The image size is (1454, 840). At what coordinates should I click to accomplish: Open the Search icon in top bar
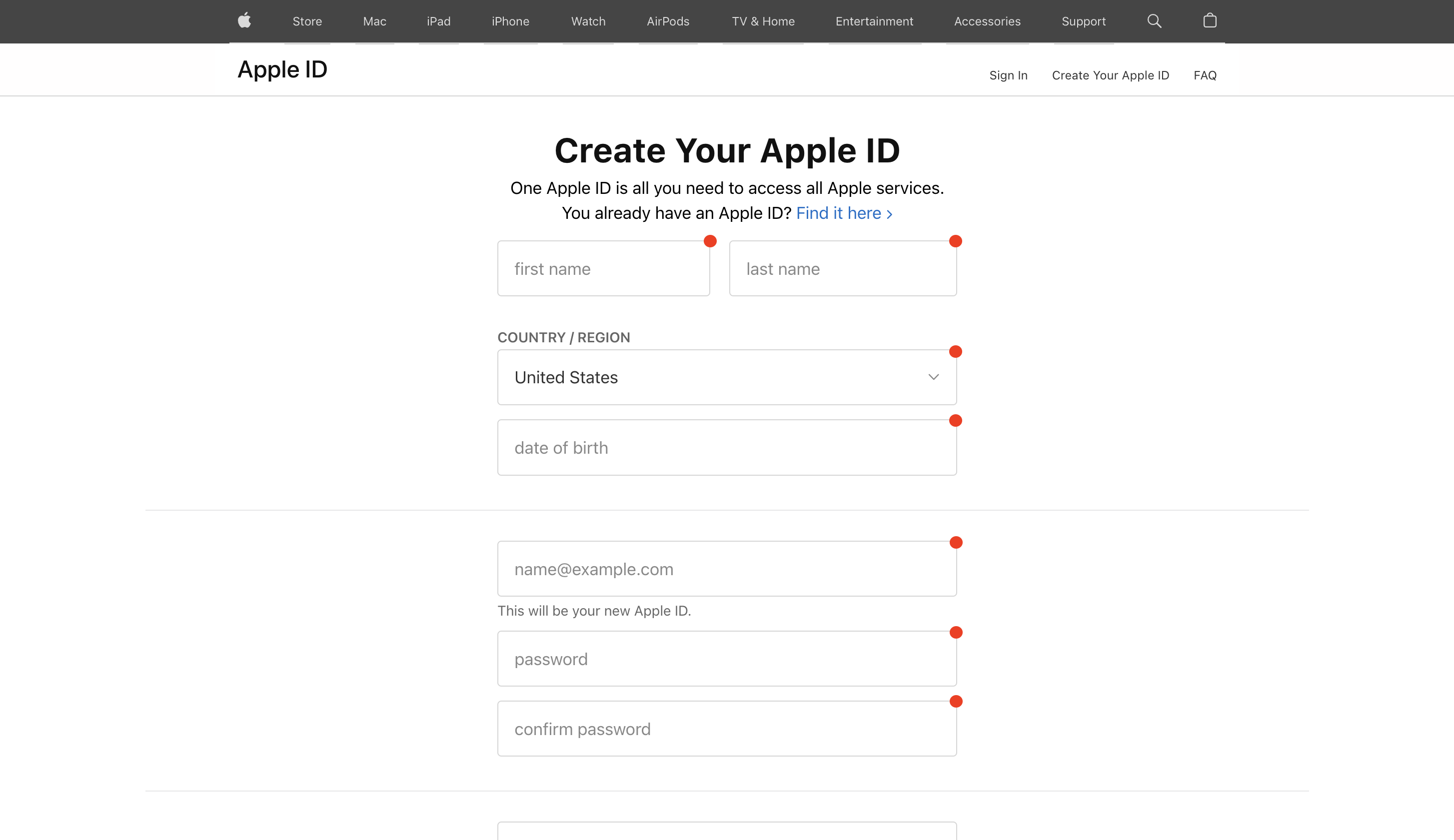tap(1154, 21)
